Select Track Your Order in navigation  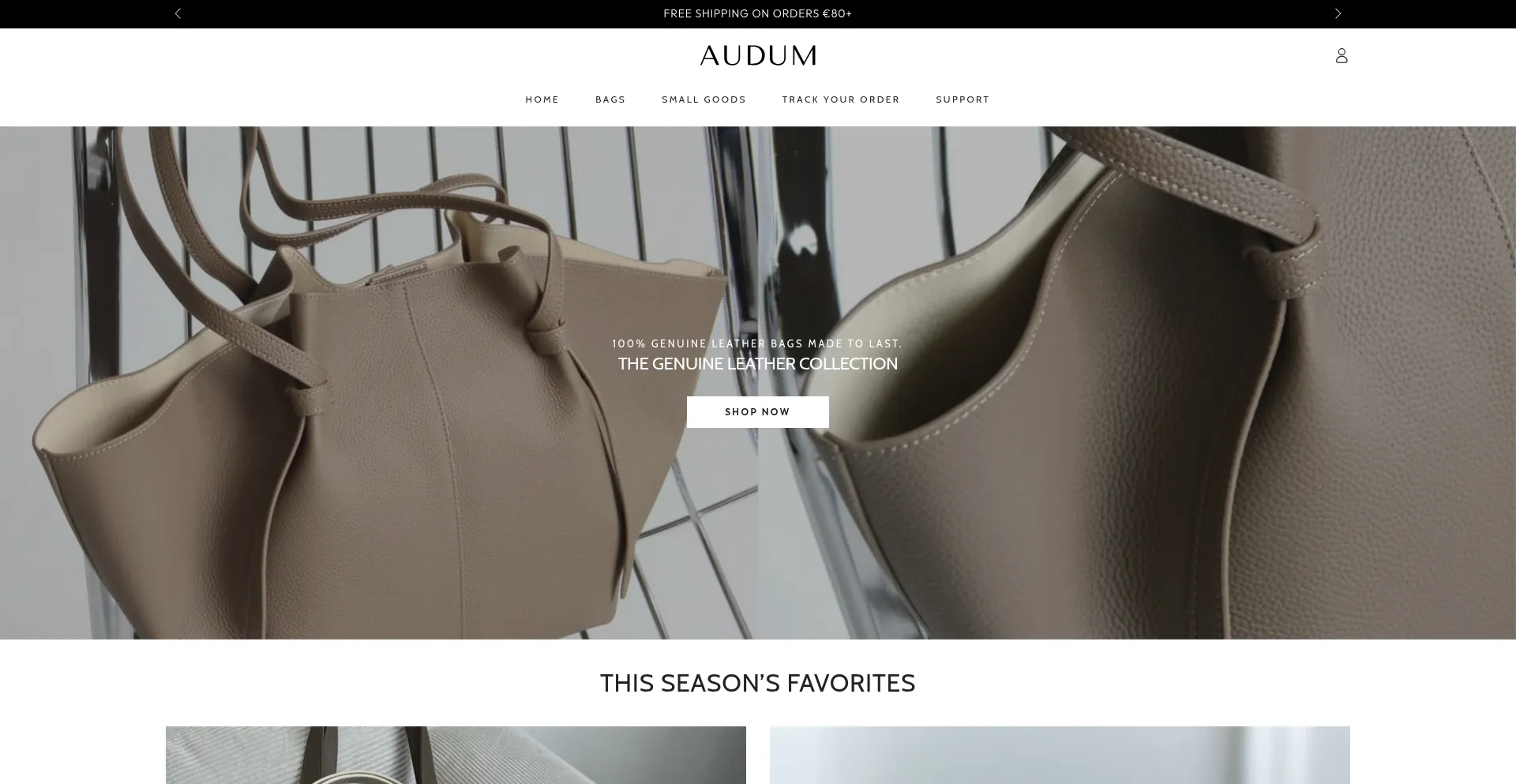click(841, 99)
